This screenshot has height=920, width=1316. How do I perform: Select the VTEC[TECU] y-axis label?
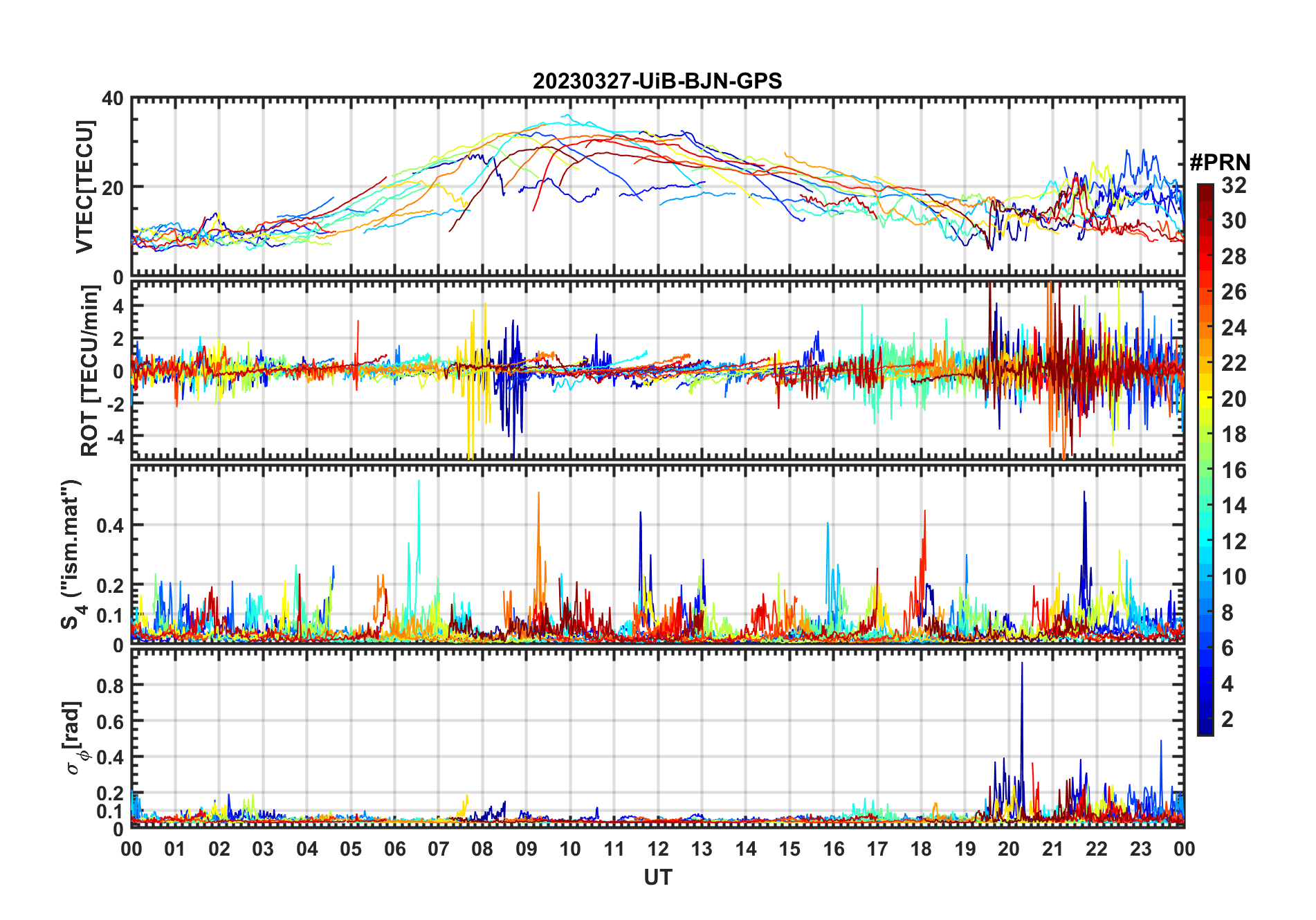click(84, 187)
